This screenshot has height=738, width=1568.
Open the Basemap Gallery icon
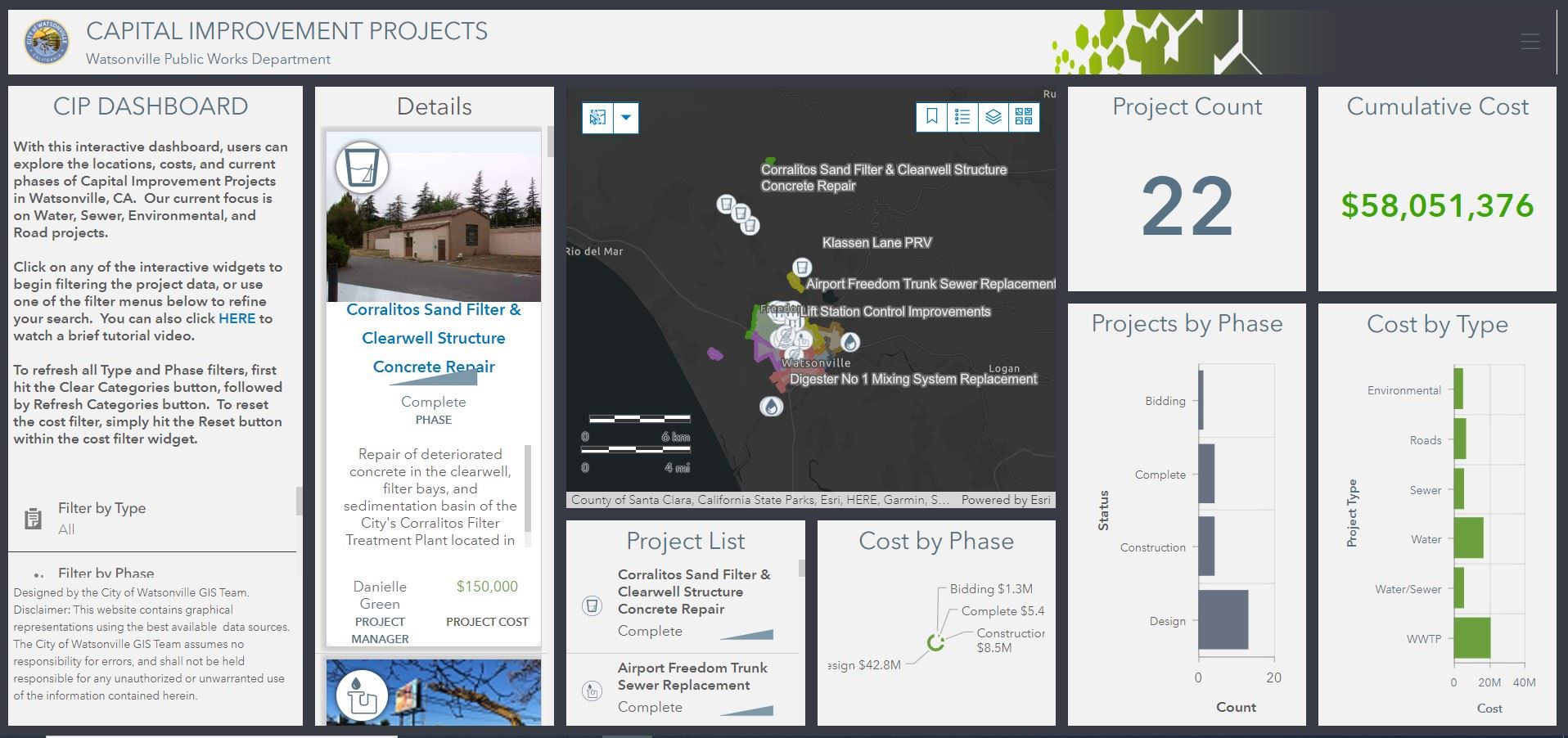1024,118
